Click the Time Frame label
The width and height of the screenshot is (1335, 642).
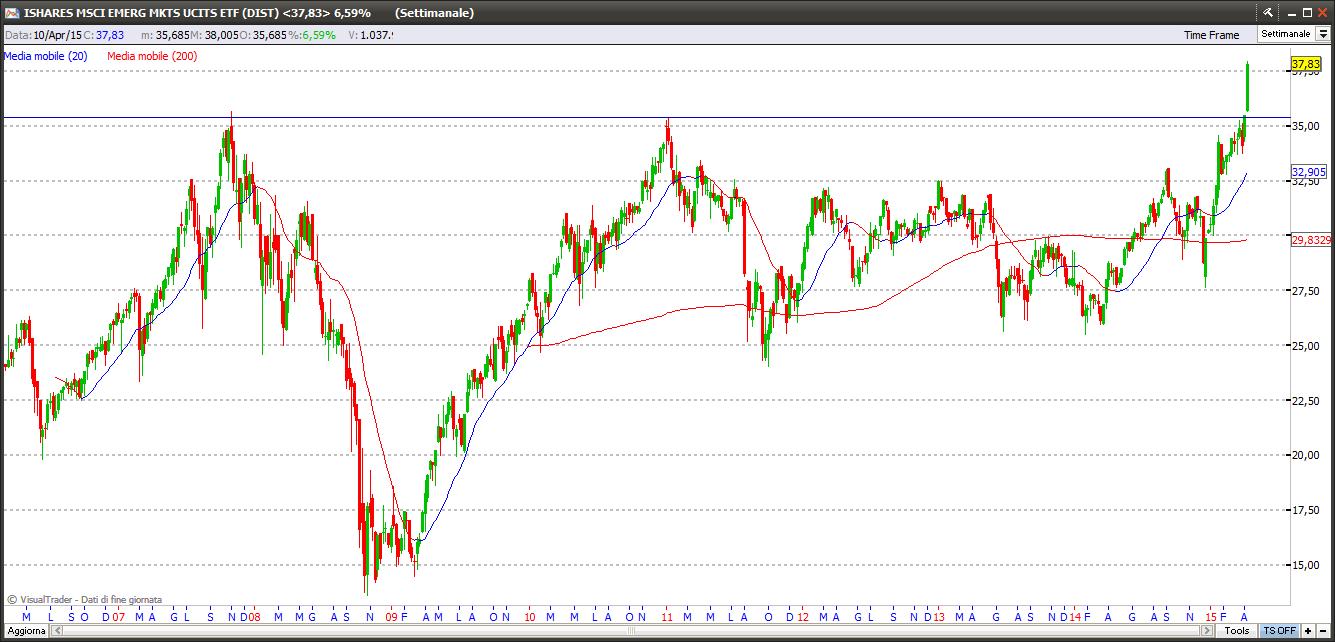1211,35
